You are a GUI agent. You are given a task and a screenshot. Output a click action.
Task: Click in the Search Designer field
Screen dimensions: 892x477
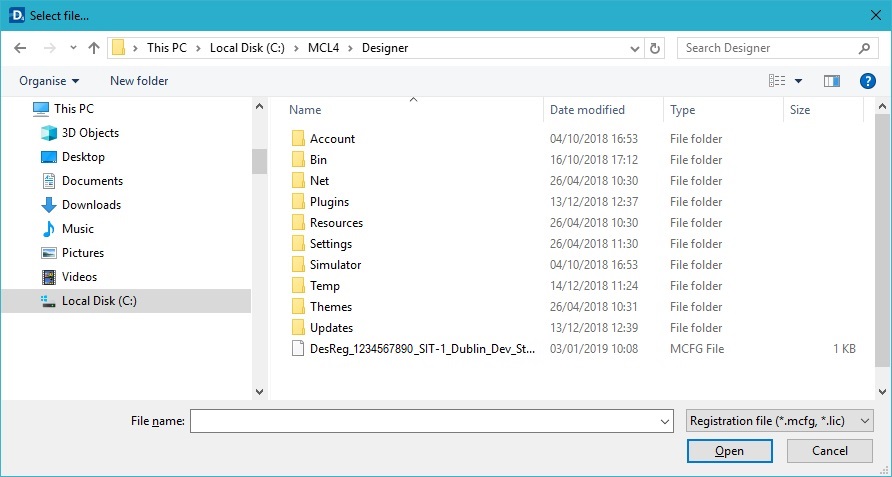pos(768,48)
